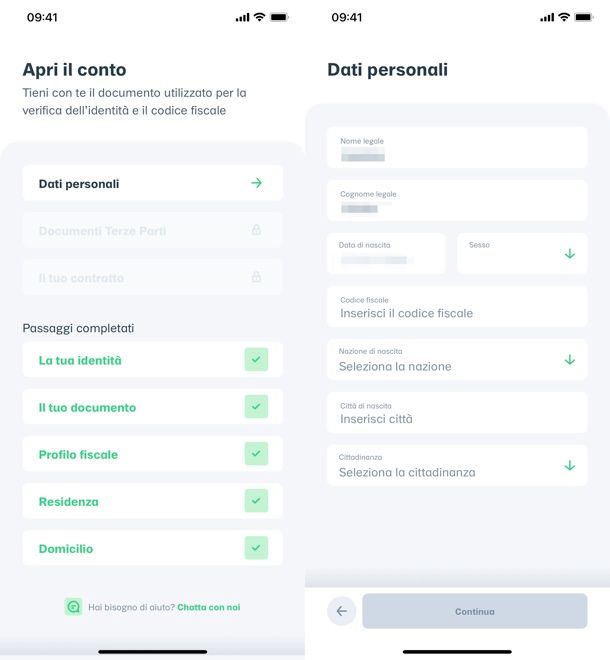Toggle the Profilo fiscale checkmark
This screenshot has height=660, width=610.
click(256, 454)
